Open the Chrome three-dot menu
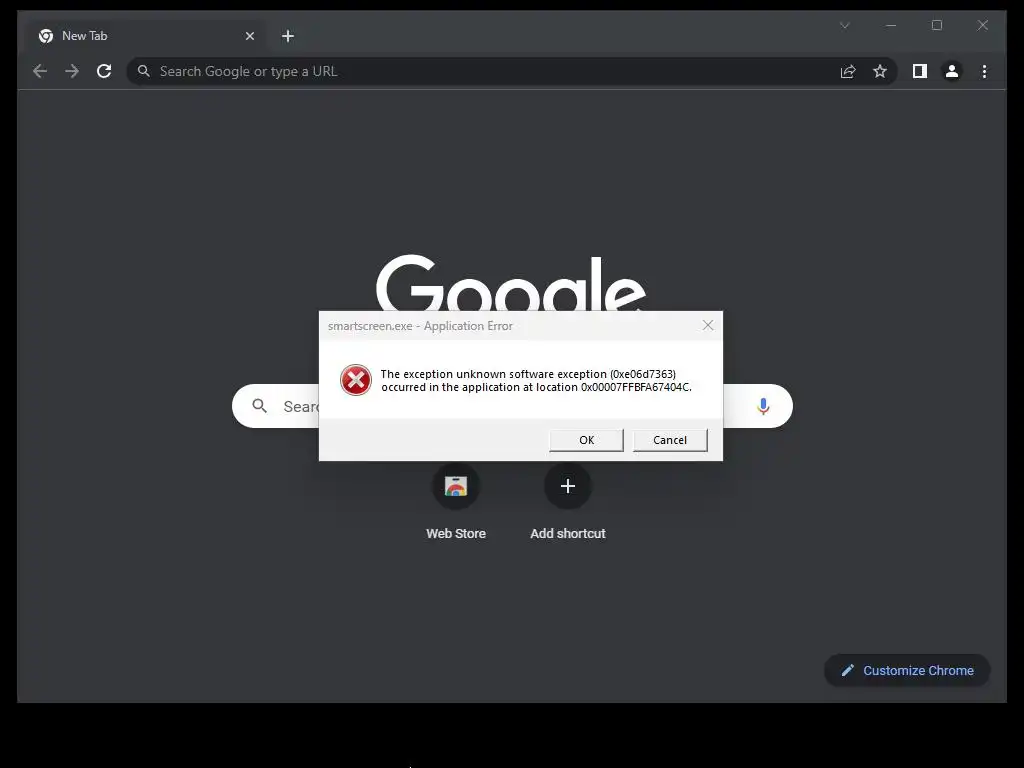Viewport: 1024px width, 768px height. click(x=984, y=71)
